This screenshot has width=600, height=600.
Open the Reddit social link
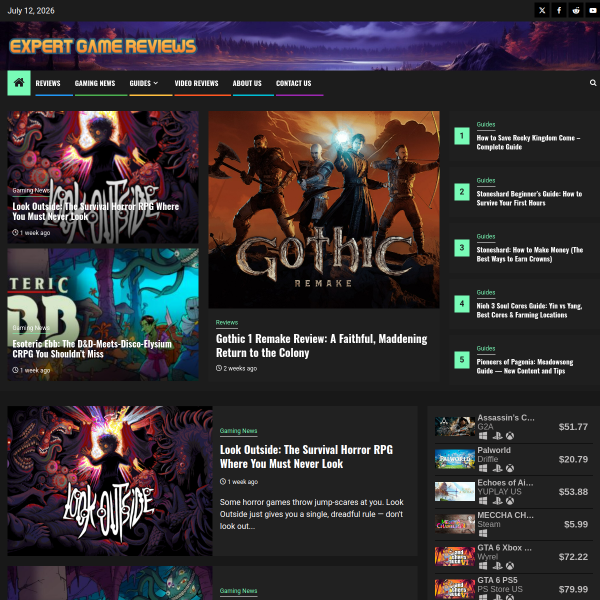click(x=576, y=10)
